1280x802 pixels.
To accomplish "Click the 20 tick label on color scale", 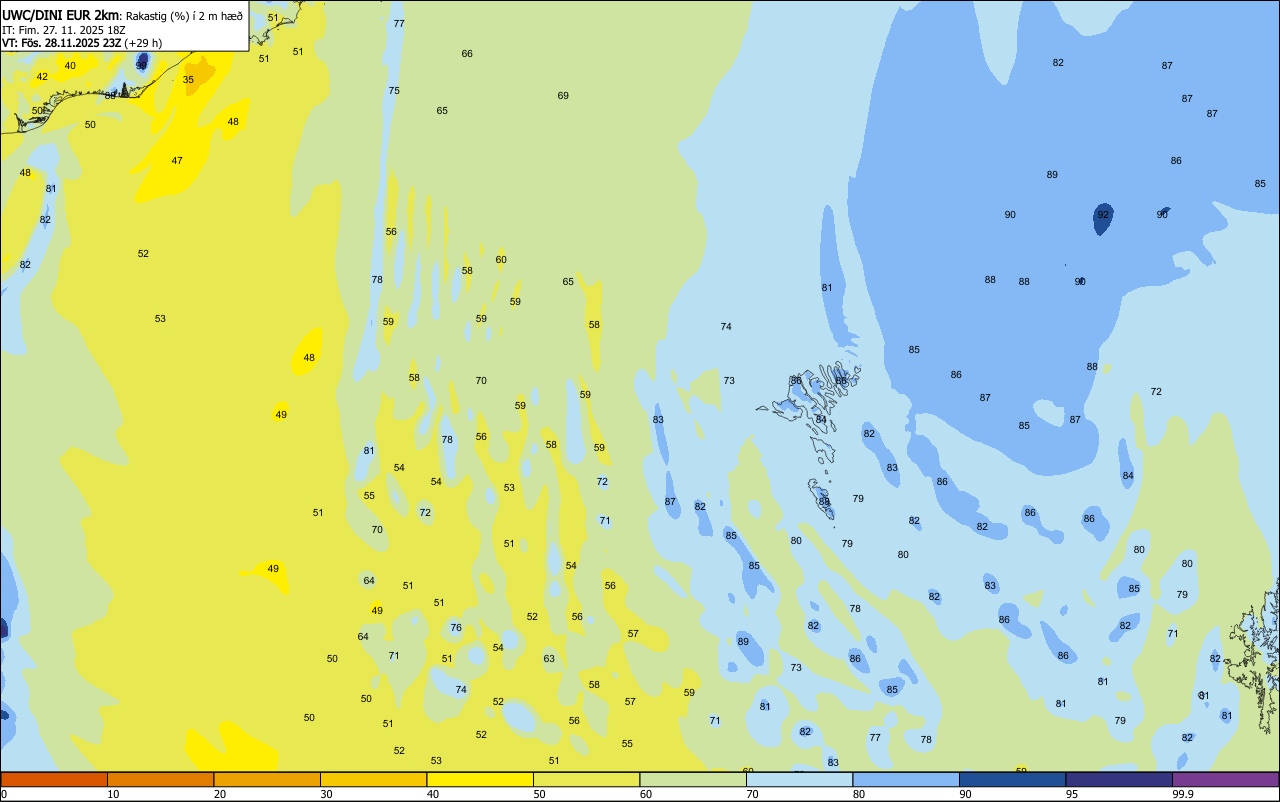I will (220, 795).
